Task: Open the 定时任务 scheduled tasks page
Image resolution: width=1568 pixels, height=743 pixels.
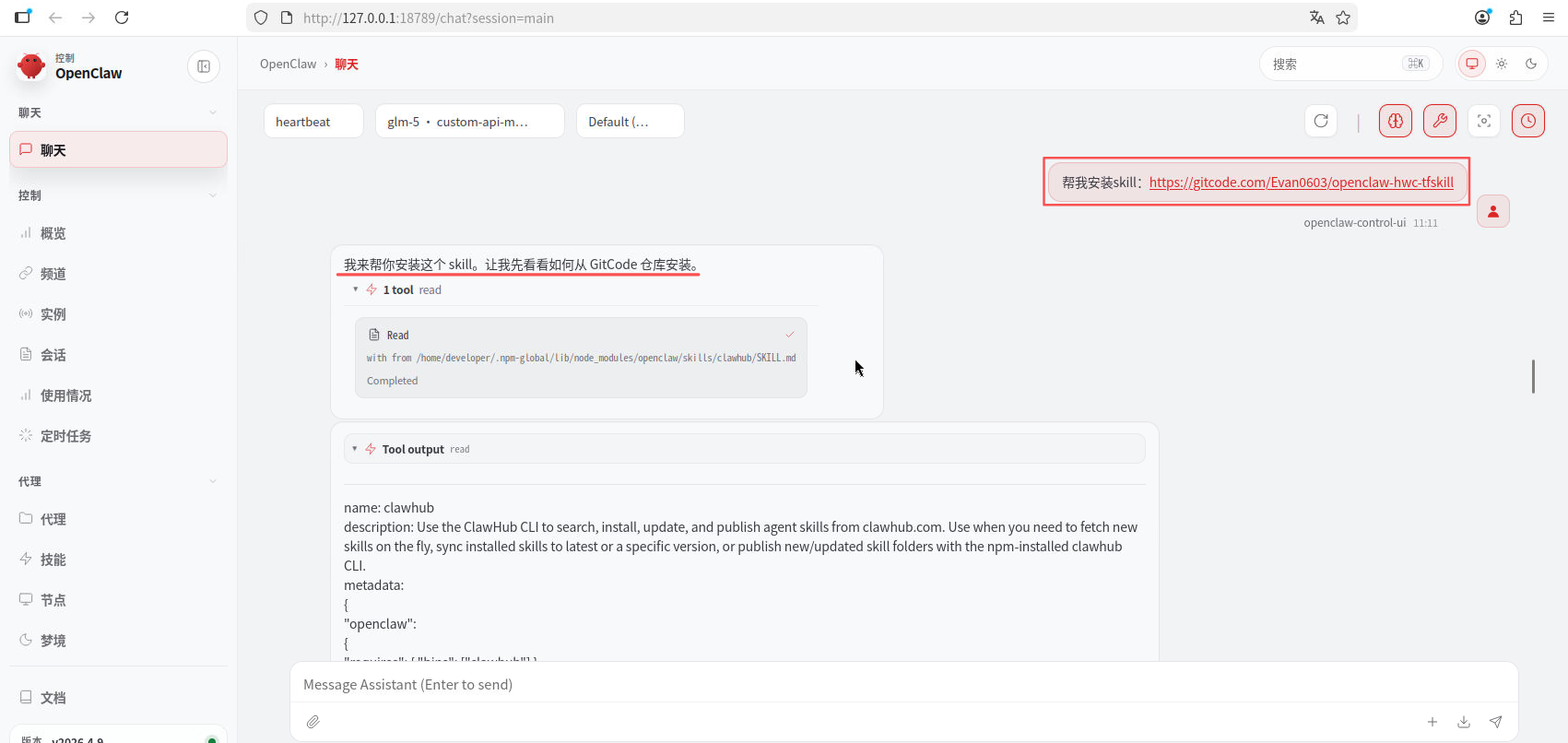Action: [118, 436]
